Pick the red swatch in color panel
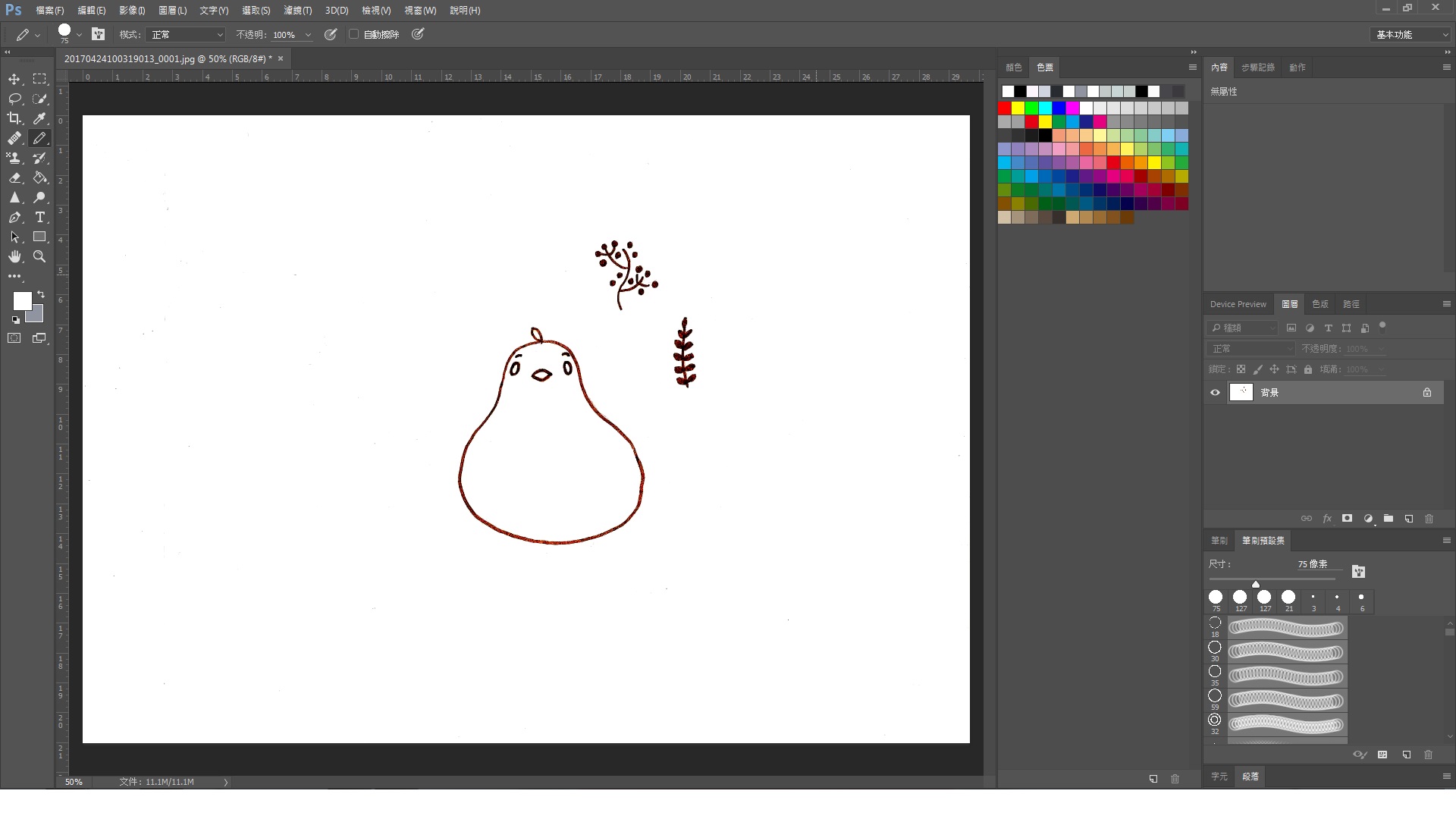1456x819 pixels. pyautogui.click(x=1004, y=108)
